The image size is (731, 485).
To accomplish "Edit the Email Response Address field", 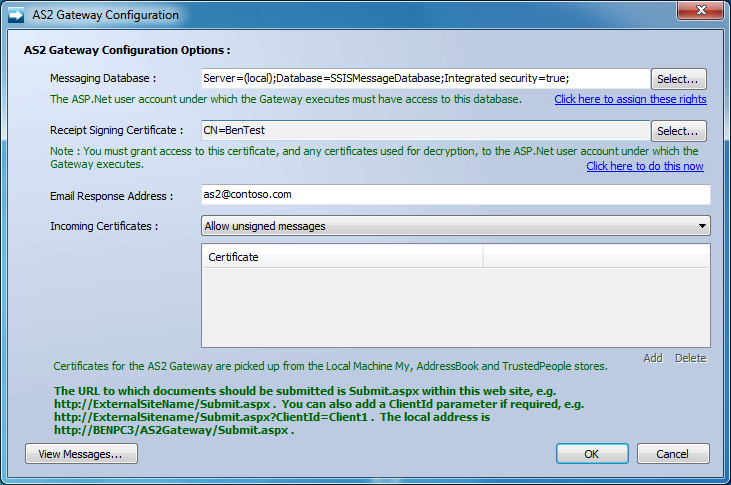I will click(x=456, y=194).
